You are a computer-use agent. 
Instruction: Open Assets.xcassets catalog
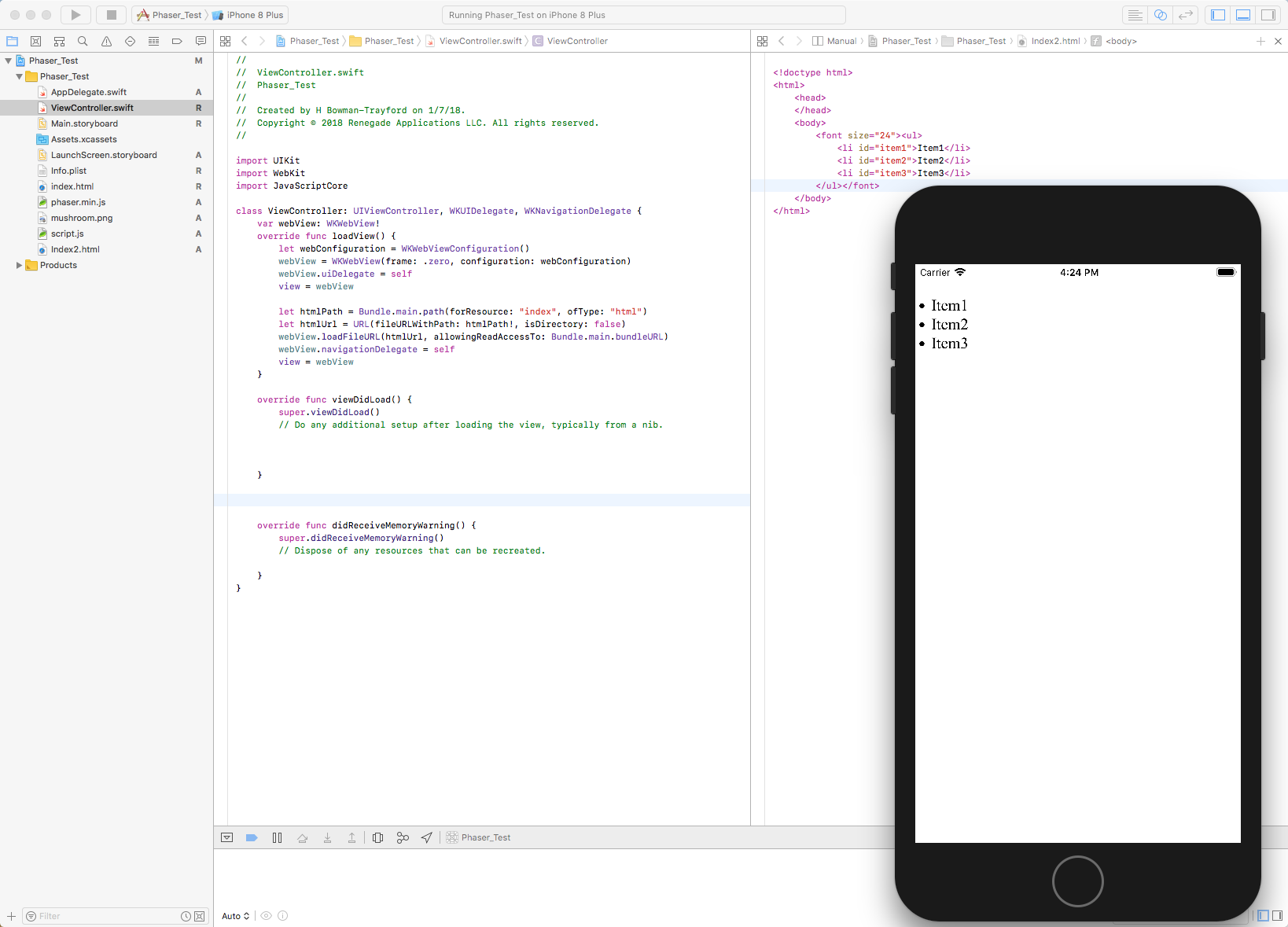click(83, 139)
